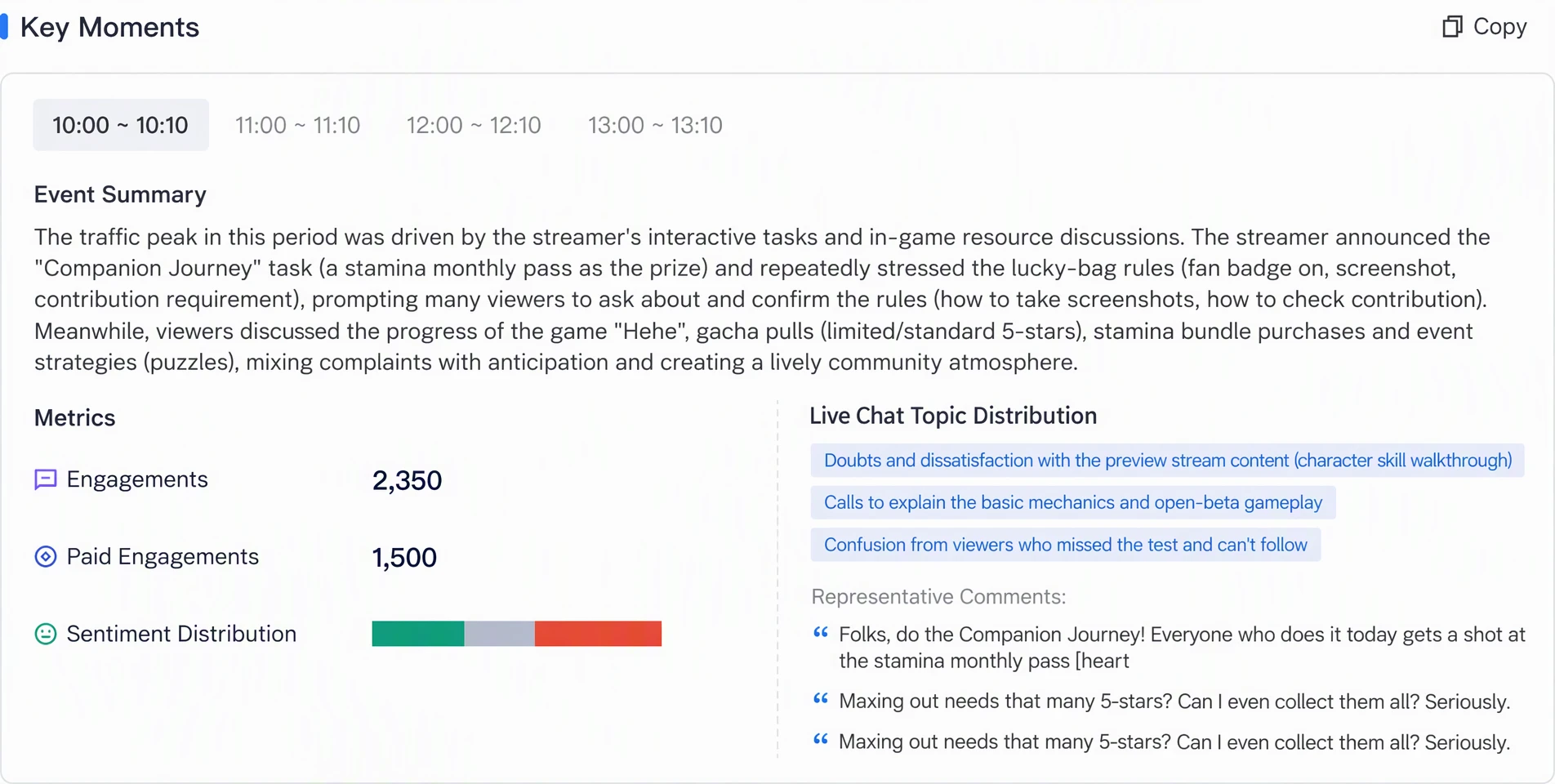Click the red negative sentiment bar segment
Screen dimensions: 1555x784
point(598,634)
